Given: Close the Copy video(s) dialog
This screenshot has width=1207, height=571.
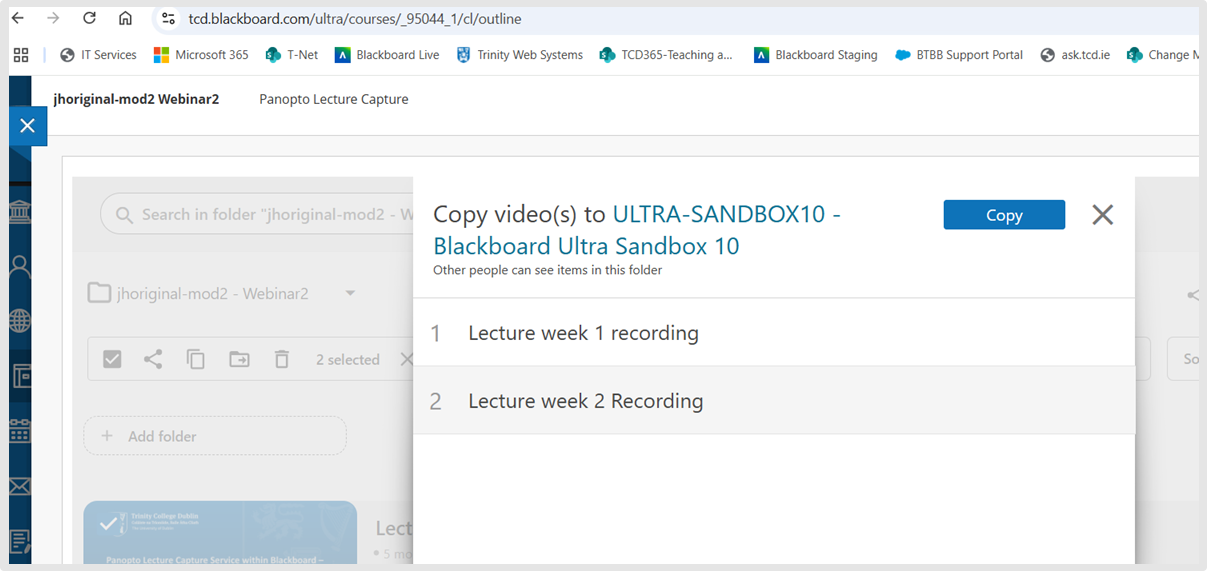Looking at the screenshot, I should 1102,214.
